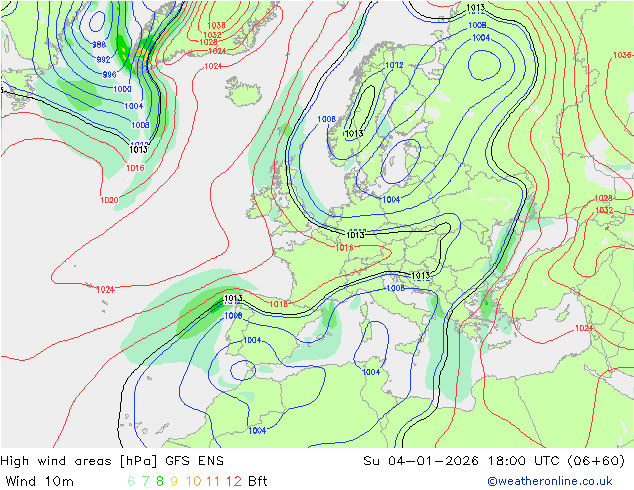Click the 'High wind areas [hPa] GFS ENS' title
The width and height of the screenshot is (634, 490).
coord(112,461)
